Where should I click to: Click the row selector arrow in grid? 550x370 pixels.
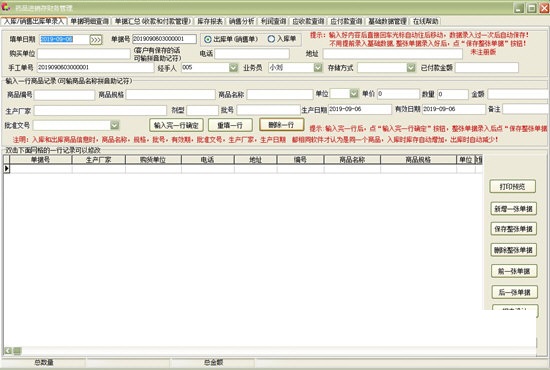7,169
